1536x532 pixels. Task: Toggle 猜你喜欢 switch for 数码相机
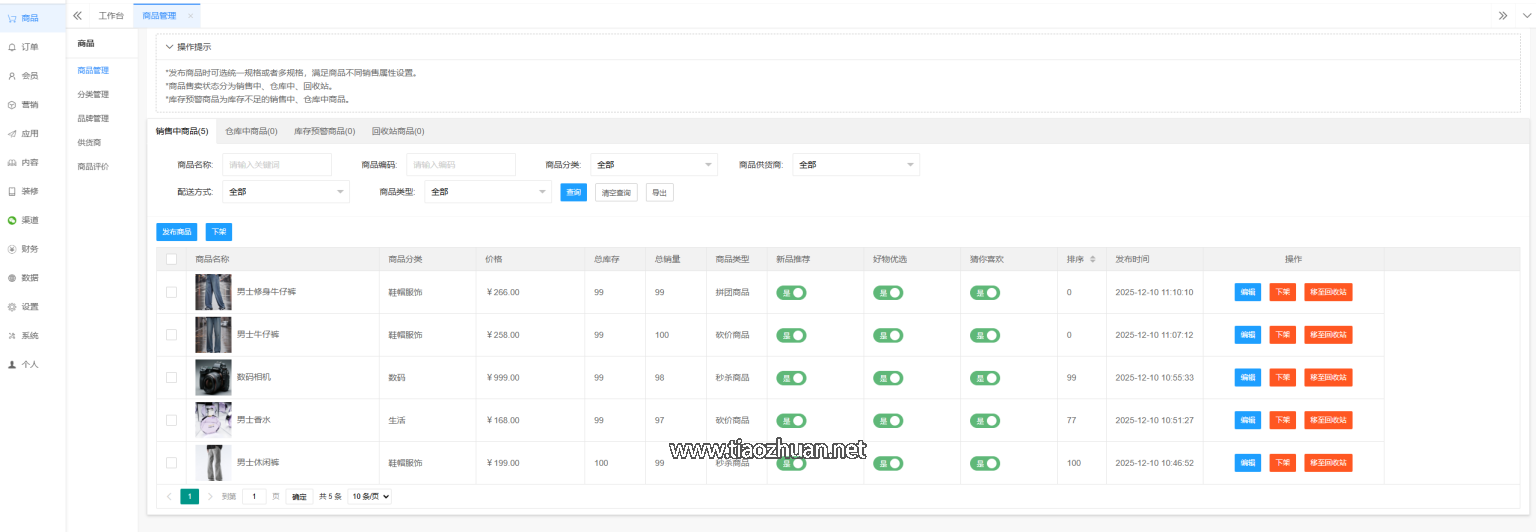coord(984,378)
